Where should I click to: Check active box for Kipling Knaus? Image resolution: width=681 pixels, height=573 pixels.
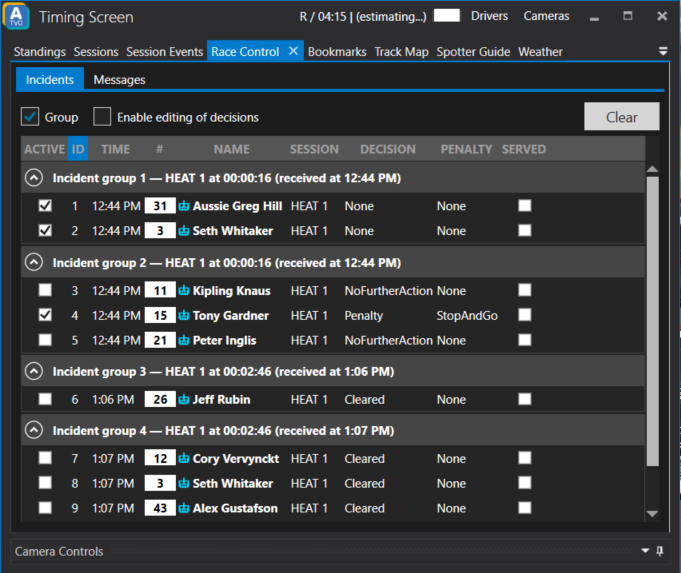pos(45,290)
